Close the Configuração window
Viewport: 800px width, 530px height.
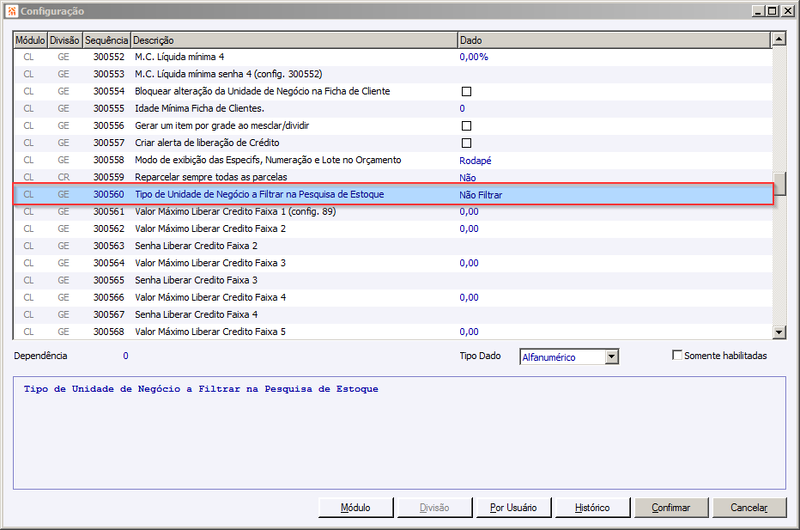tap(788, 11)
